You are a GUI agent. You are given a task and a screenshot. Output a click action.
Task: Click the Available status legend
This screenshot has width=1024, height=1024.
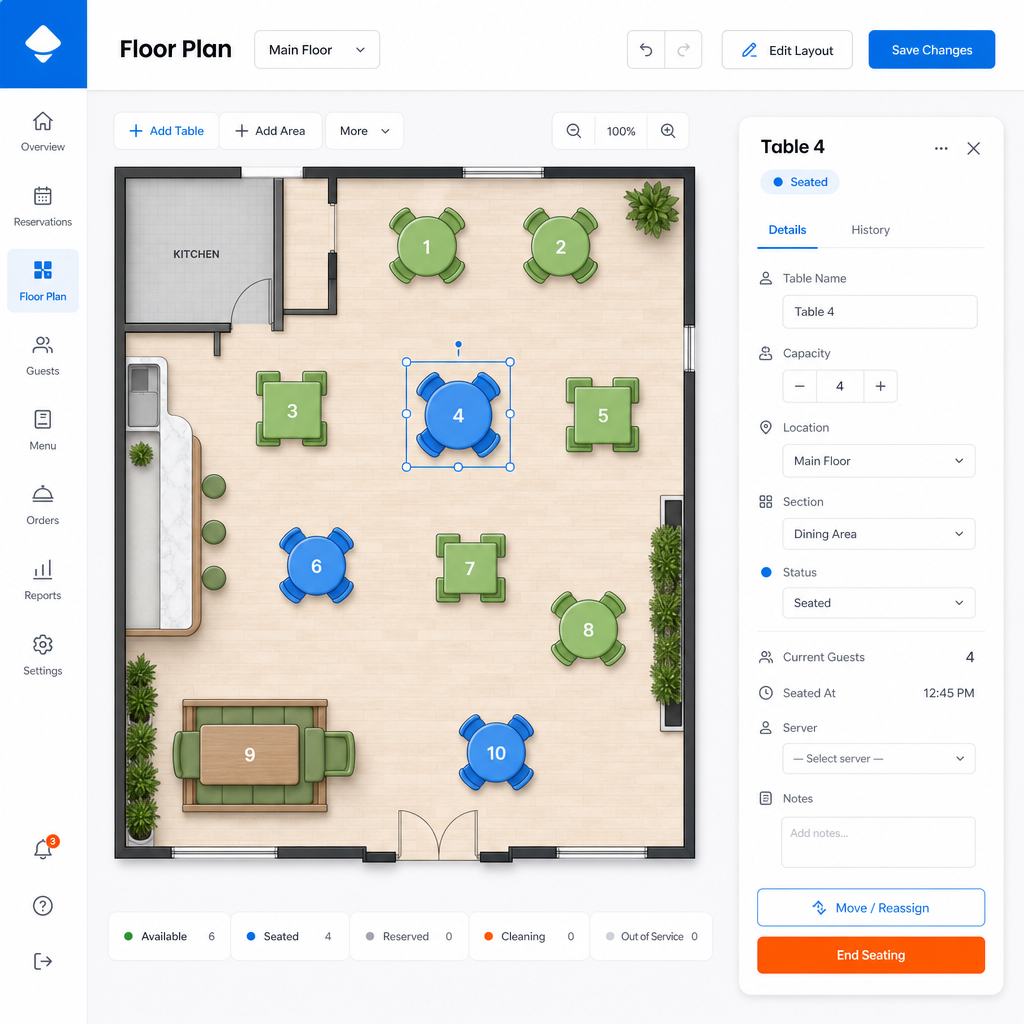coord(169,936)
